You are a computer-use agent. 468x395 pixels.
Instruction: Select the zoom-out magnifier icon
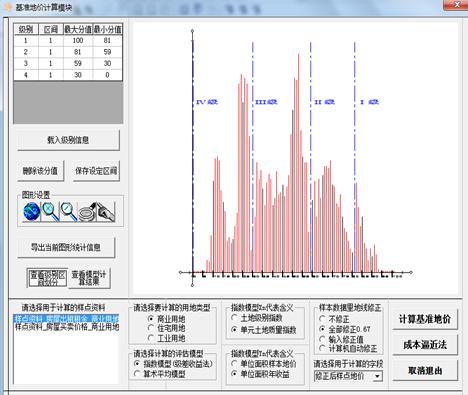(x=68, y=212)
